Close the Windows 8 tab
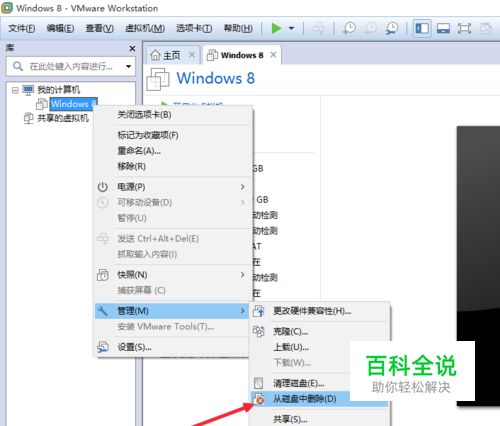 (273, 54)
